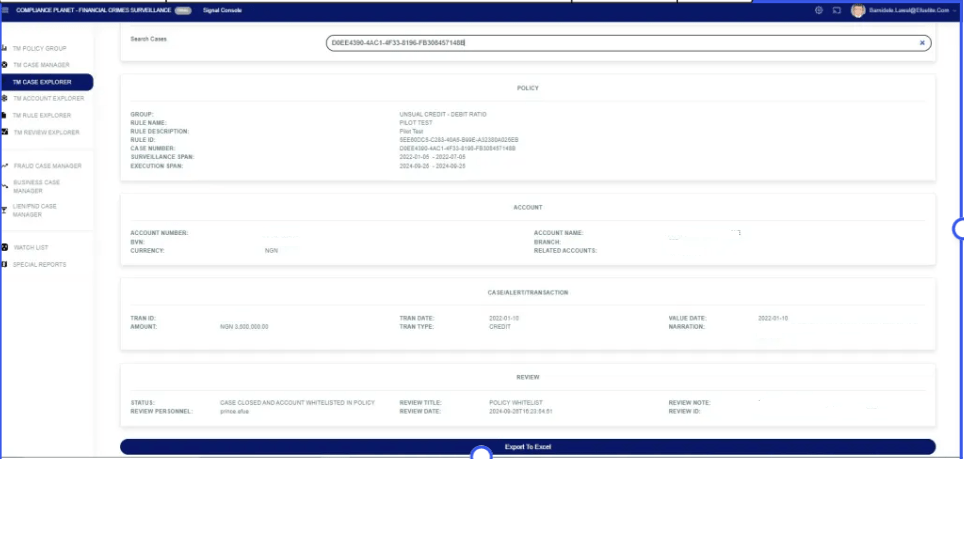
Task: Click the TM Policy Group chart icon
Action: click(x=5, y=48)
